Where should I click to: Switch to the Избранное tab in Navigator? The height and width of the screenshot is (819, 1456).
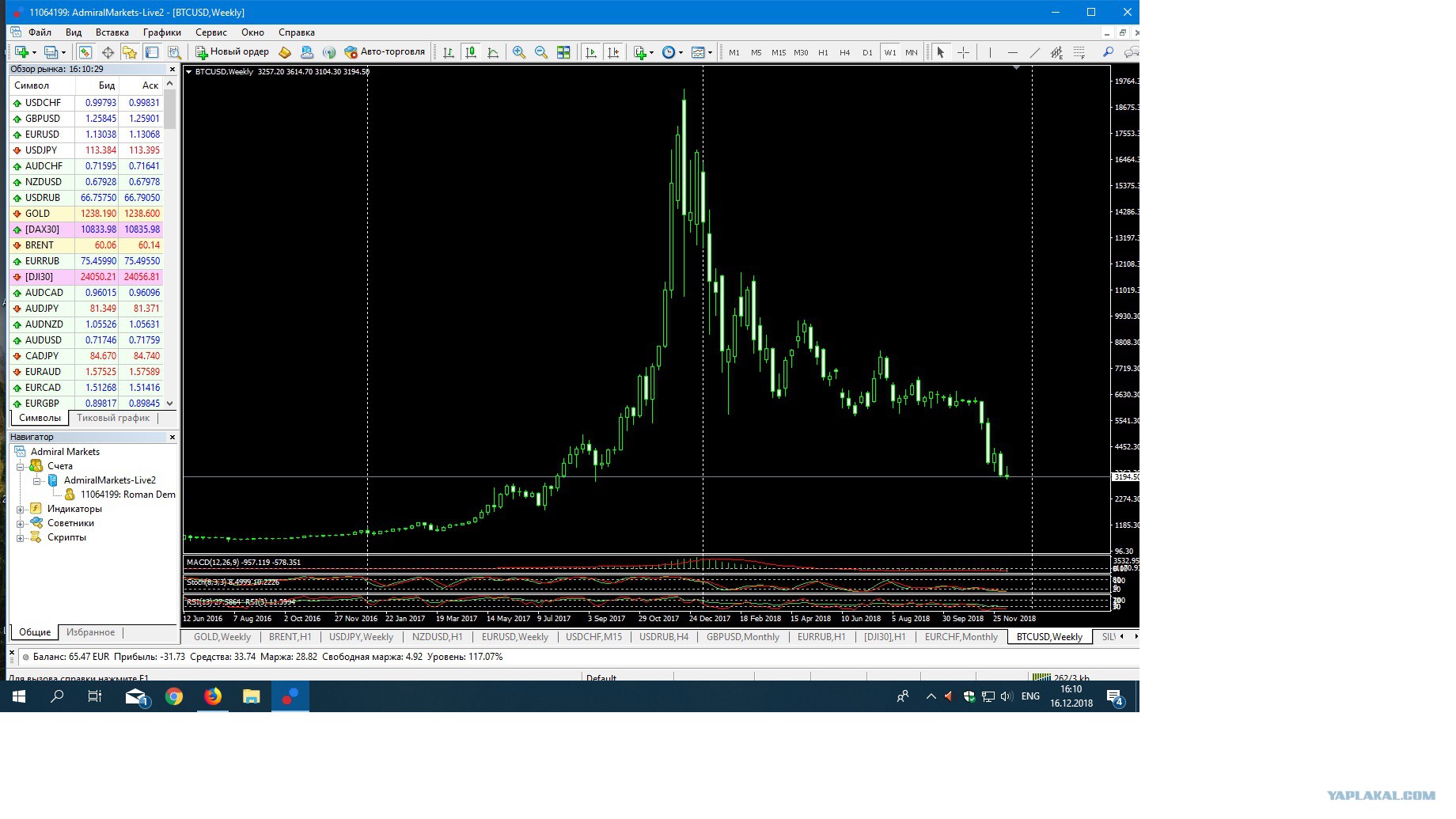click(90, 632)
